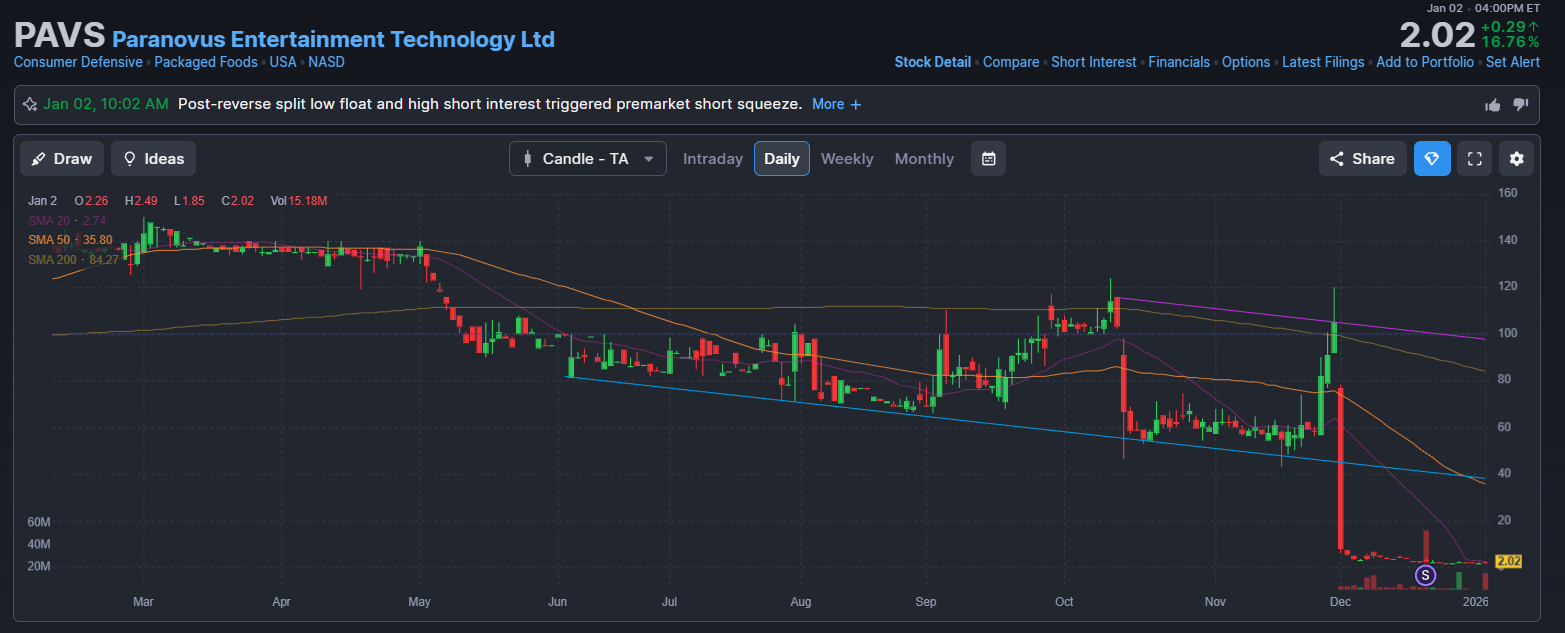Image resolution: width=1565 pixels, height=633 pixels.
Task: Click the yellow 2.02 price label
Action: click(x=1506, y=562)
